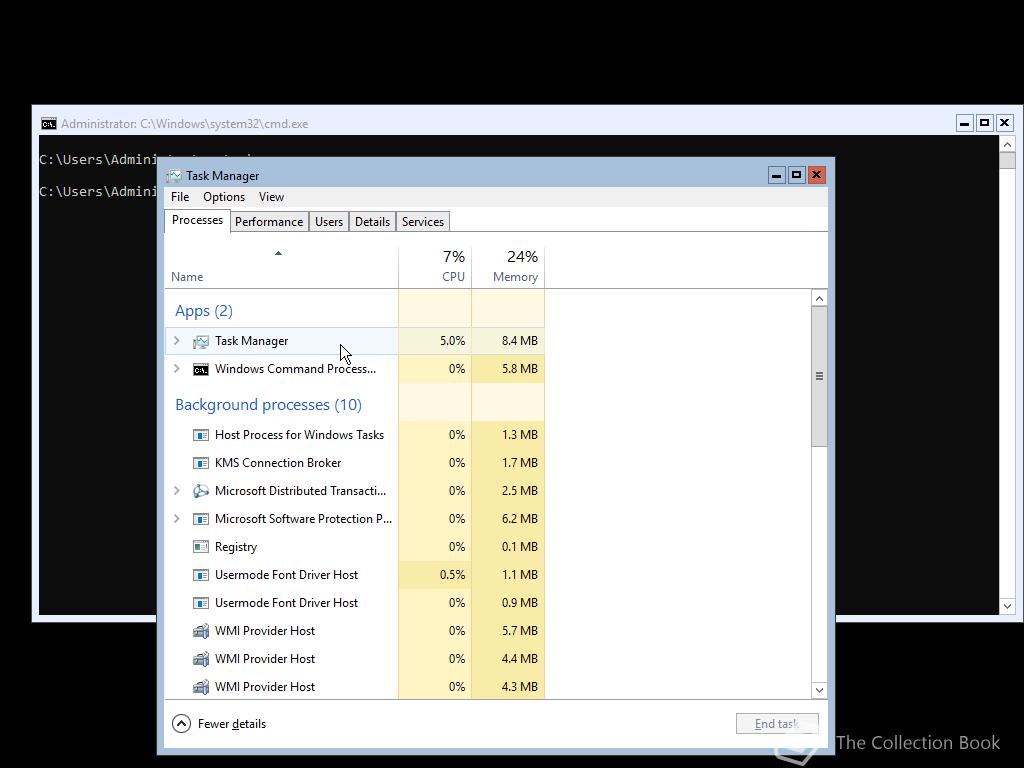The width and height of the screenshot is (1024, 768).
Task: Switch to the Details tab
Action: [x=372, y=222]
